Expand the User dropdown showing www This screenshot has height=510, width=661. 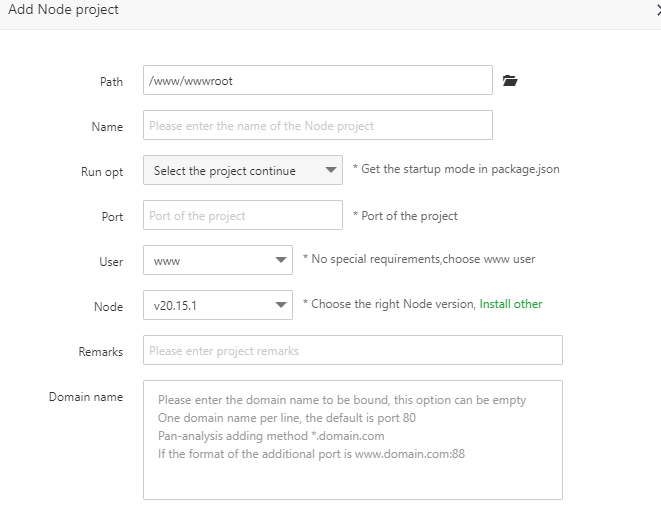[x=218, y=261]
